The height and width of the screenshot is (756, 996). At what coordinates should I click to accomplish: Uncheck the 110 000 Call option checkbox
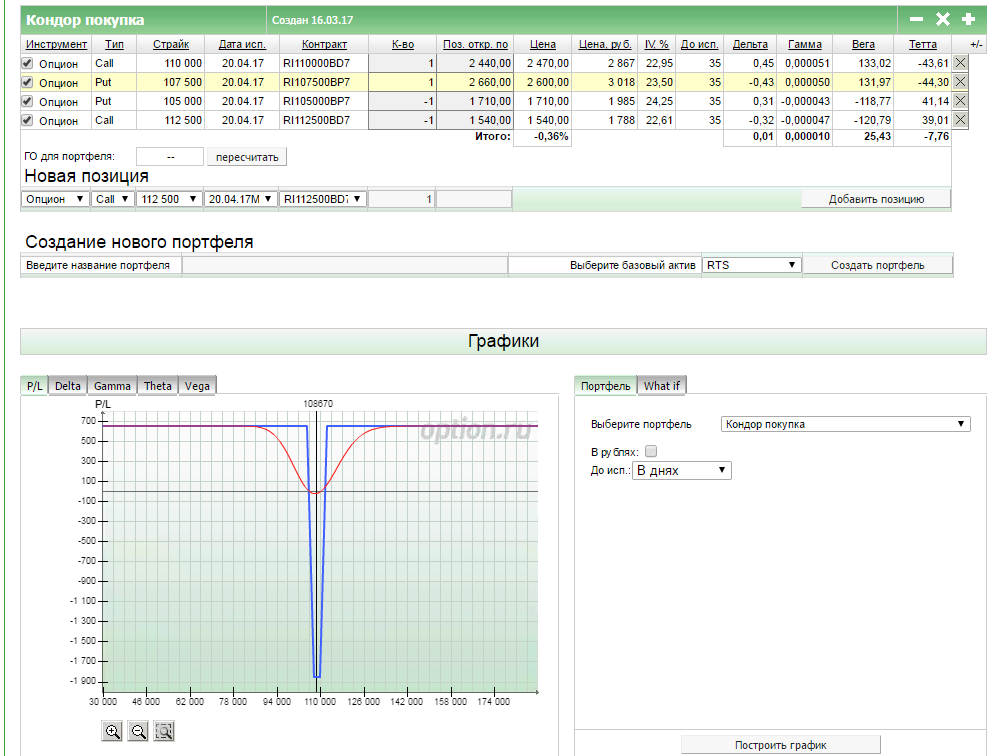(x=28, y=63)
